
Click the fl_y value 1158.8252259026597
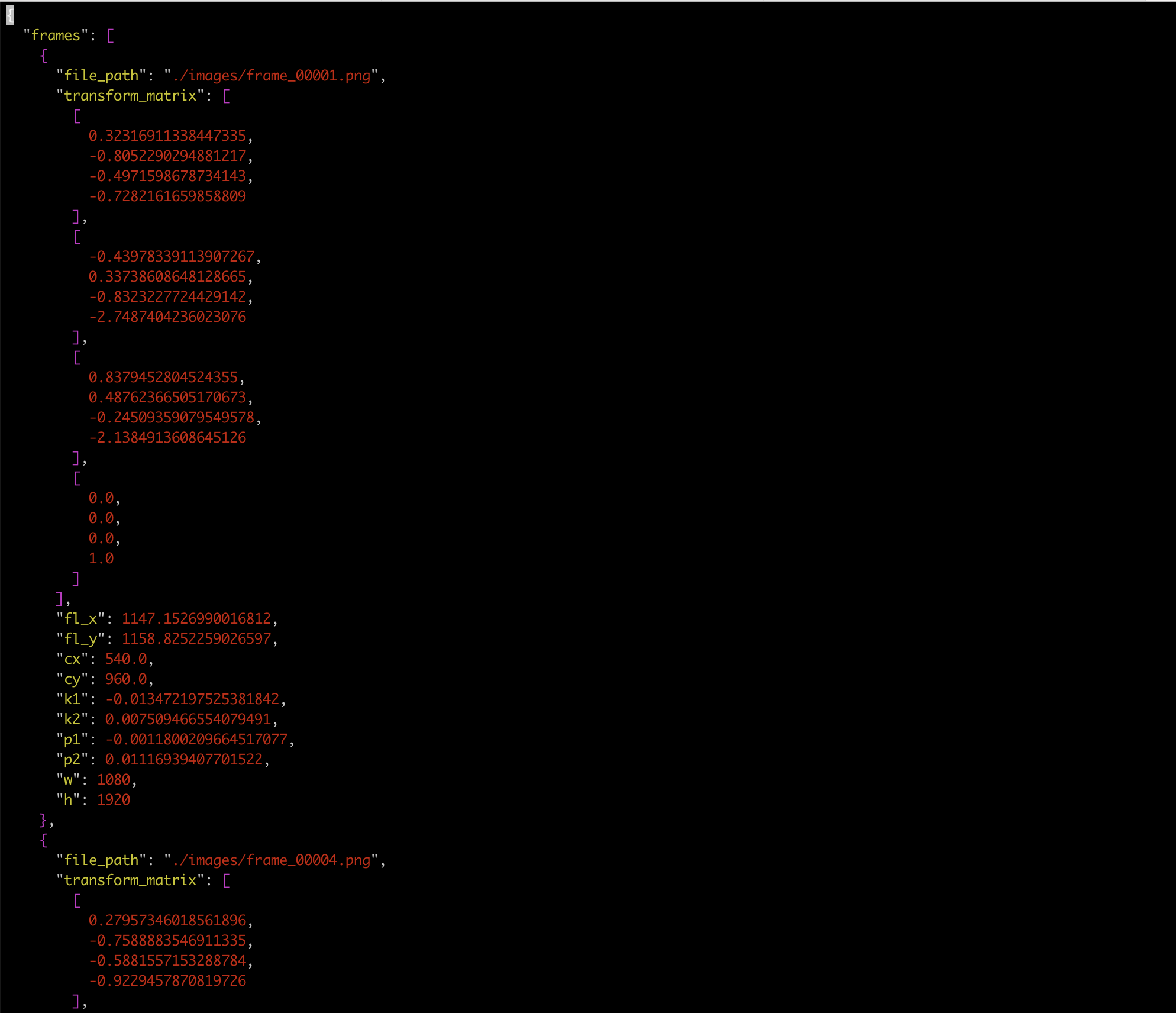[196, 639]
